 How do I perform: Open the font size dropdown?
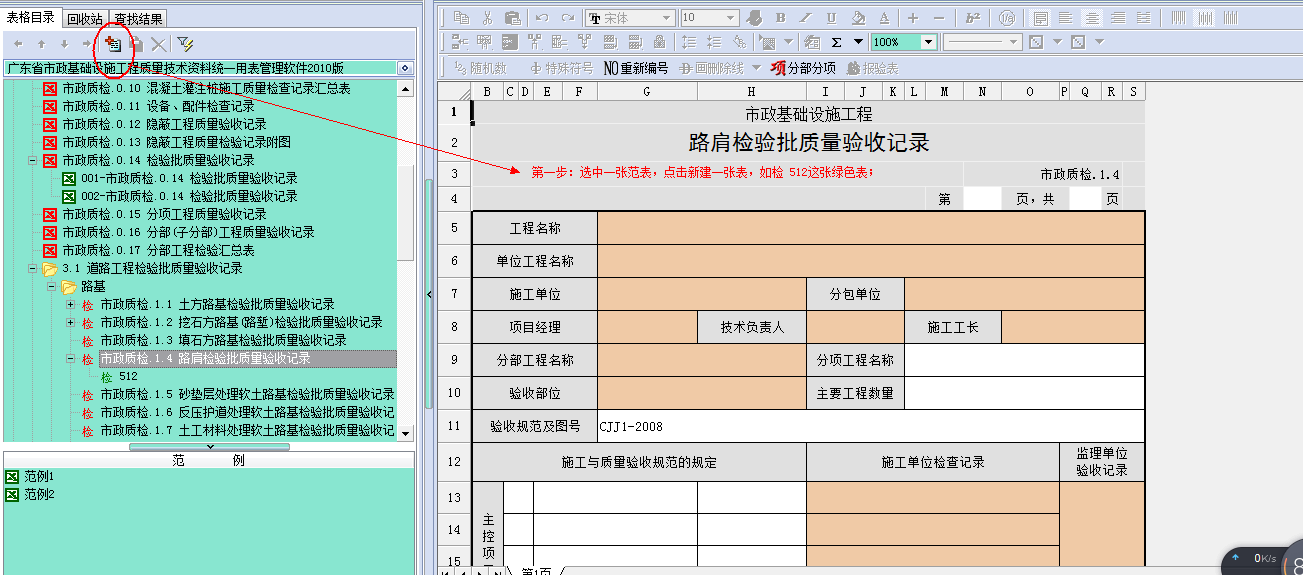coord(731,18)
